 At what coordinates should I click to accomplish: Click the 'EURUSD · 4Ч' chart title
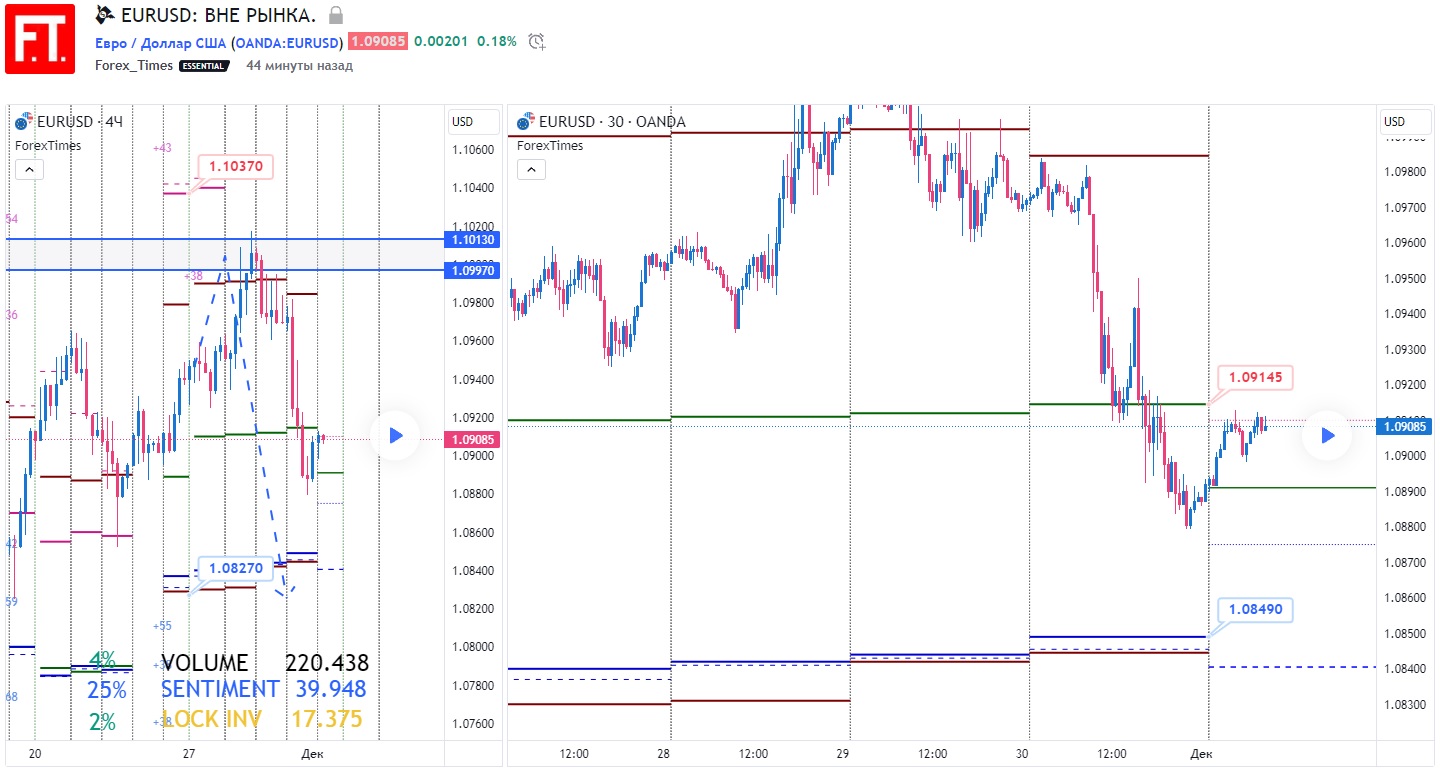[x=80, y=122]
